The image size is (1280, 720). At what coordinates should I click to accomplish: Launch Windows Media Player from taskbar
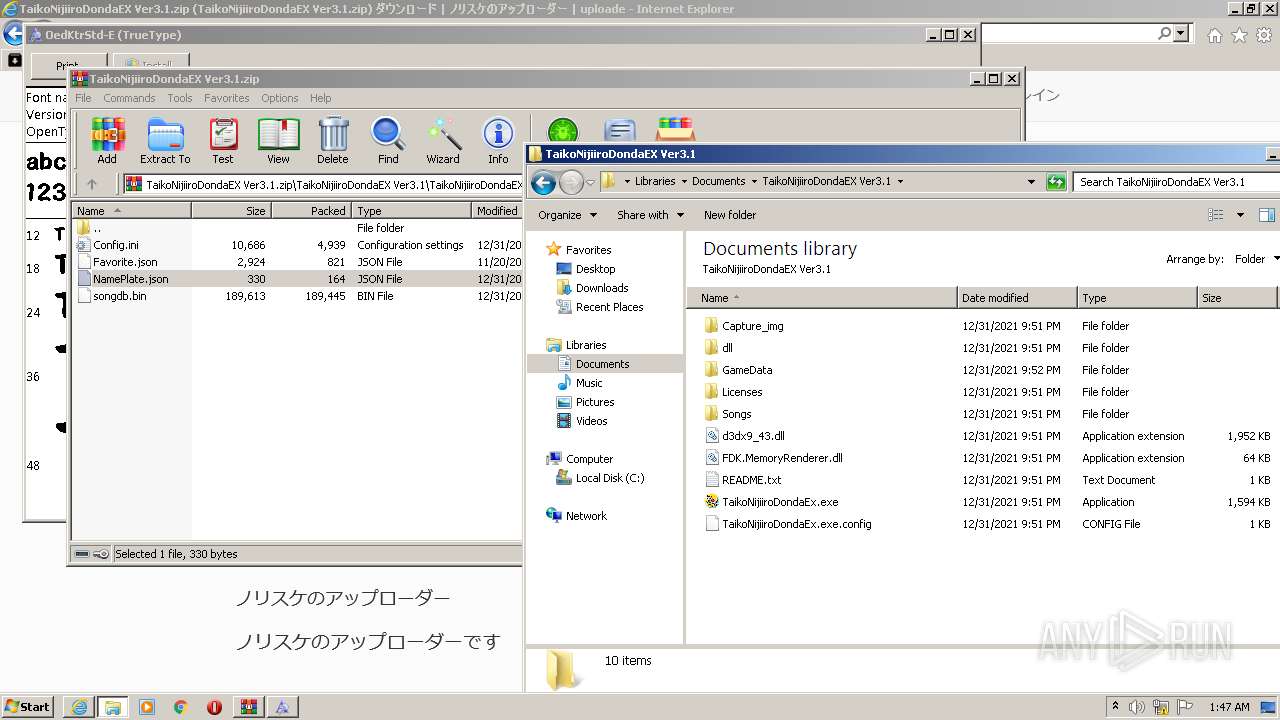(147, 707)
